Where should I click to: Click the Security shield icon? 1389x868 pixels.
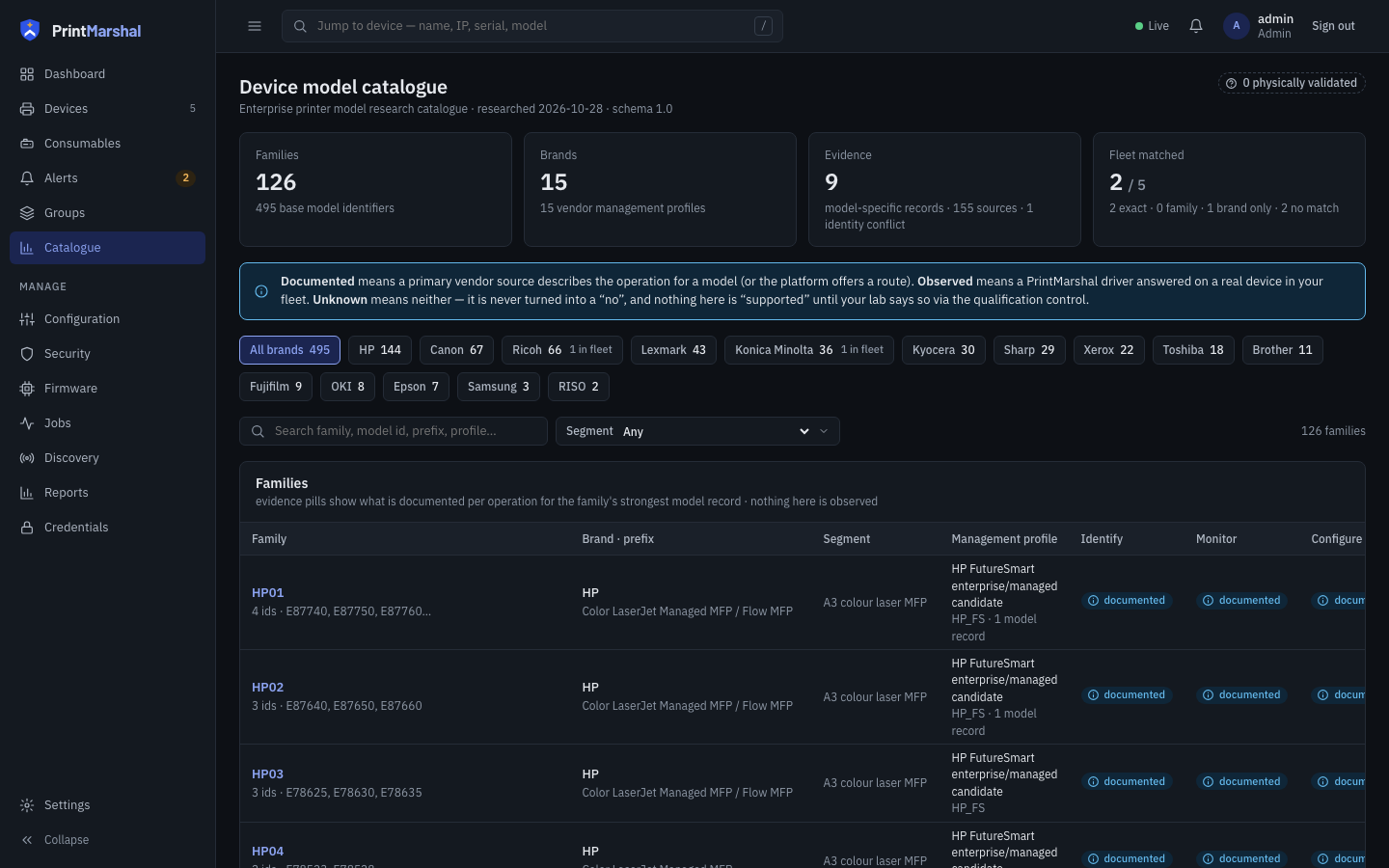[x=27, y=354]
